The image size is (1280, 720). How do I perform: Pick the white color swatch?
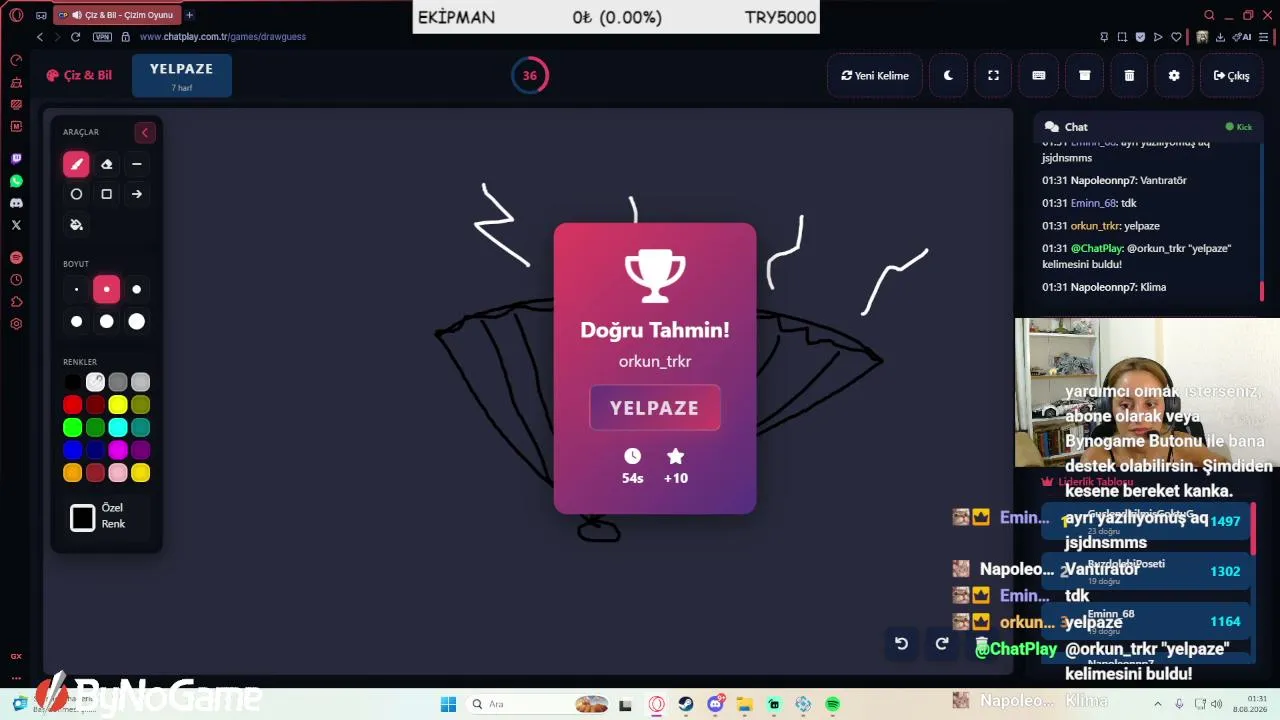point(95,382)
